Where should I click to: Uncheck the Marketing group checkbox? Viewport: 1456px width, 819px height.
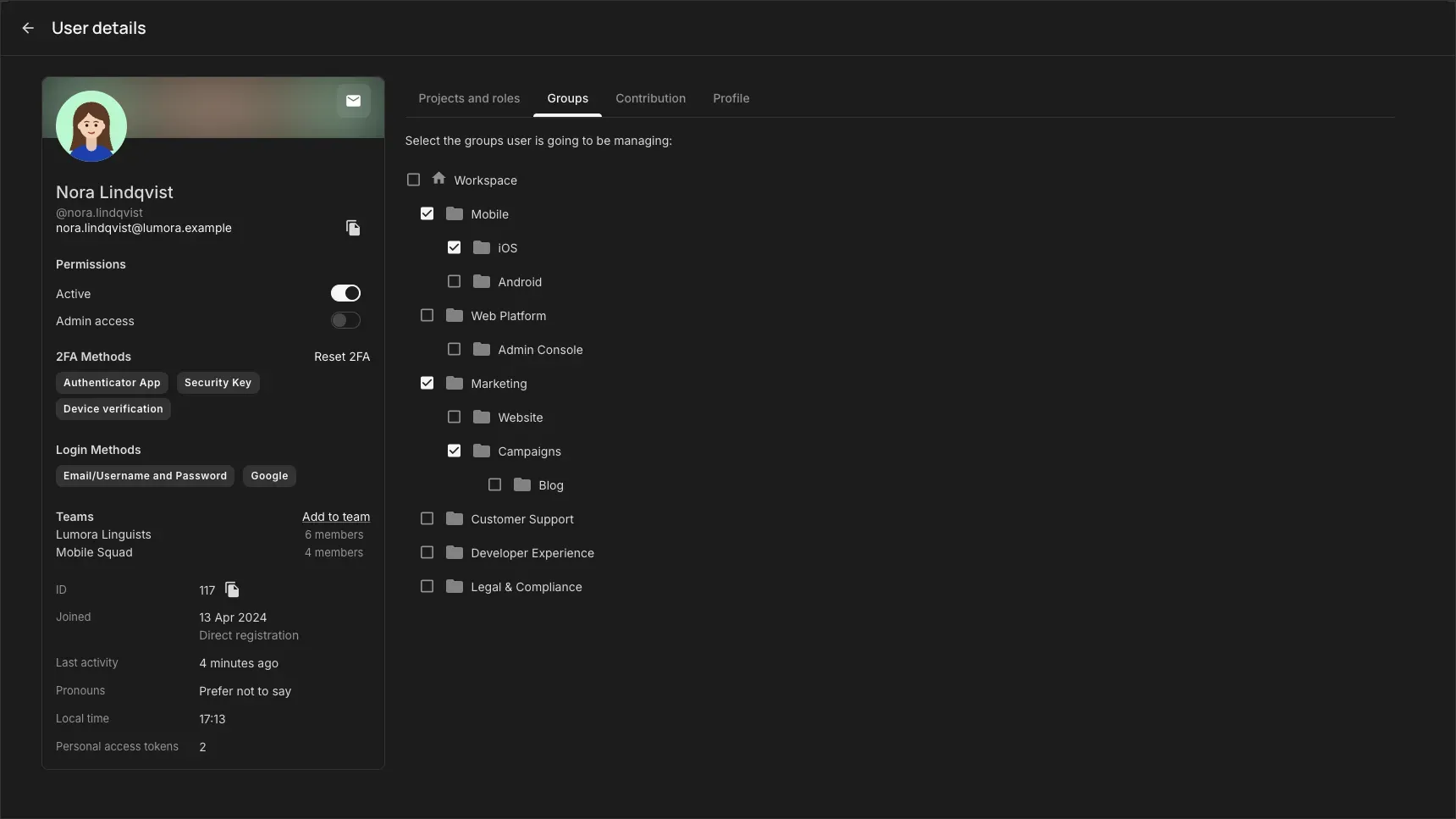427,383
